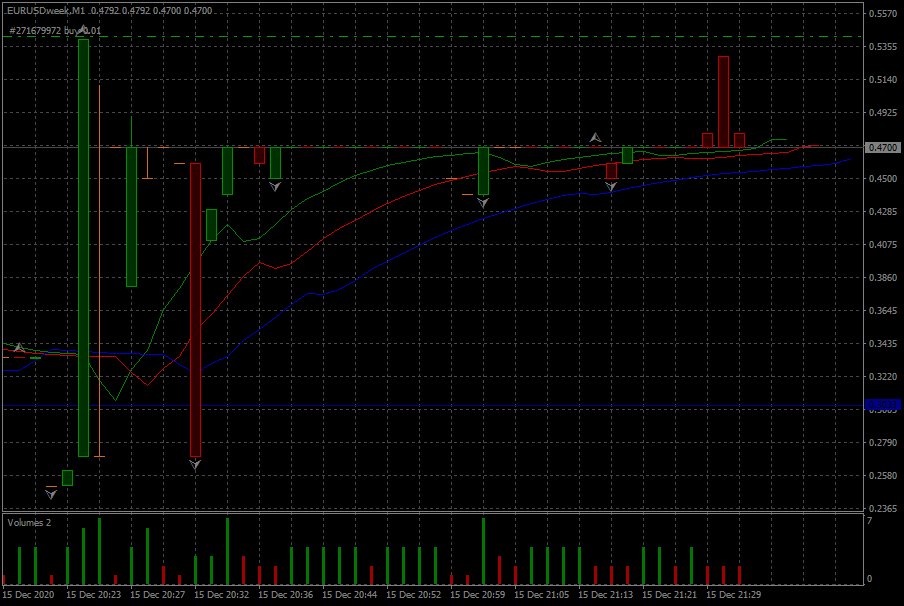Screen dimensions: 904x606
Task: Select the tallest green candle near 20:23
Action: point(84,250)
